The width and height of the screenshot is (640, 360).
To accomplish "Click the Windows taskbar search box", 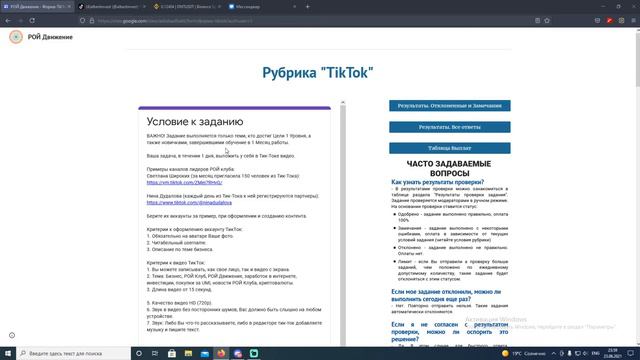I will click(x=74, y=353).
